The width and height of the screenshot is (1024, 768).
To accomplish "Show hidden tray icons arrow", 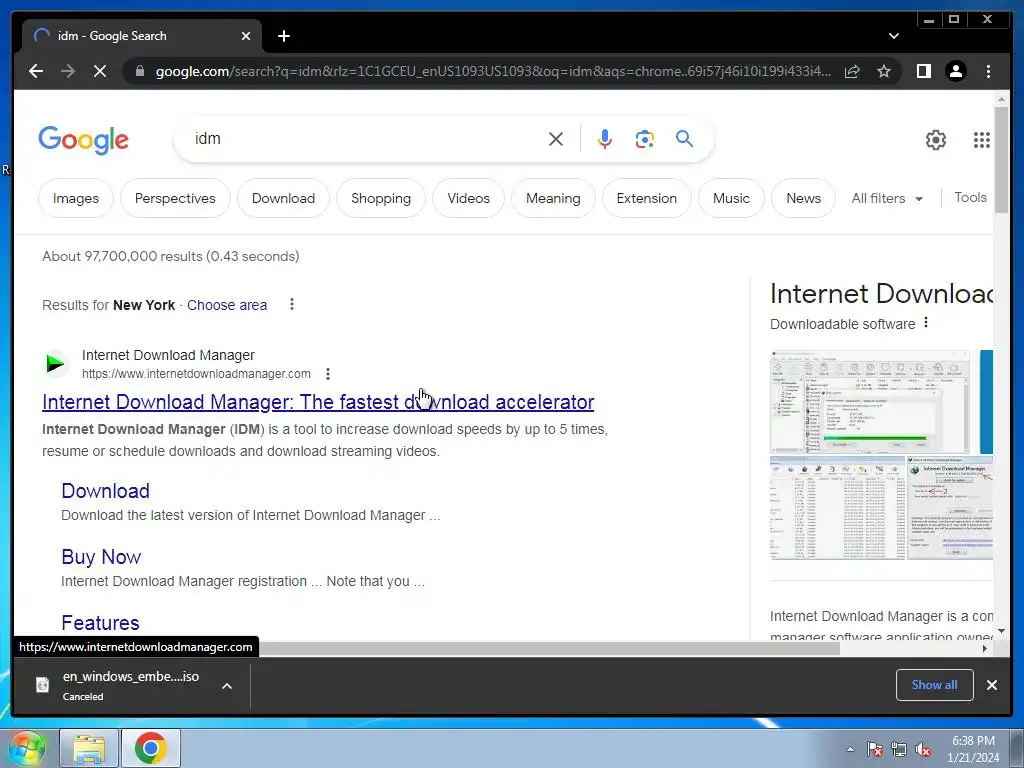I will click(x=850, y=749).
